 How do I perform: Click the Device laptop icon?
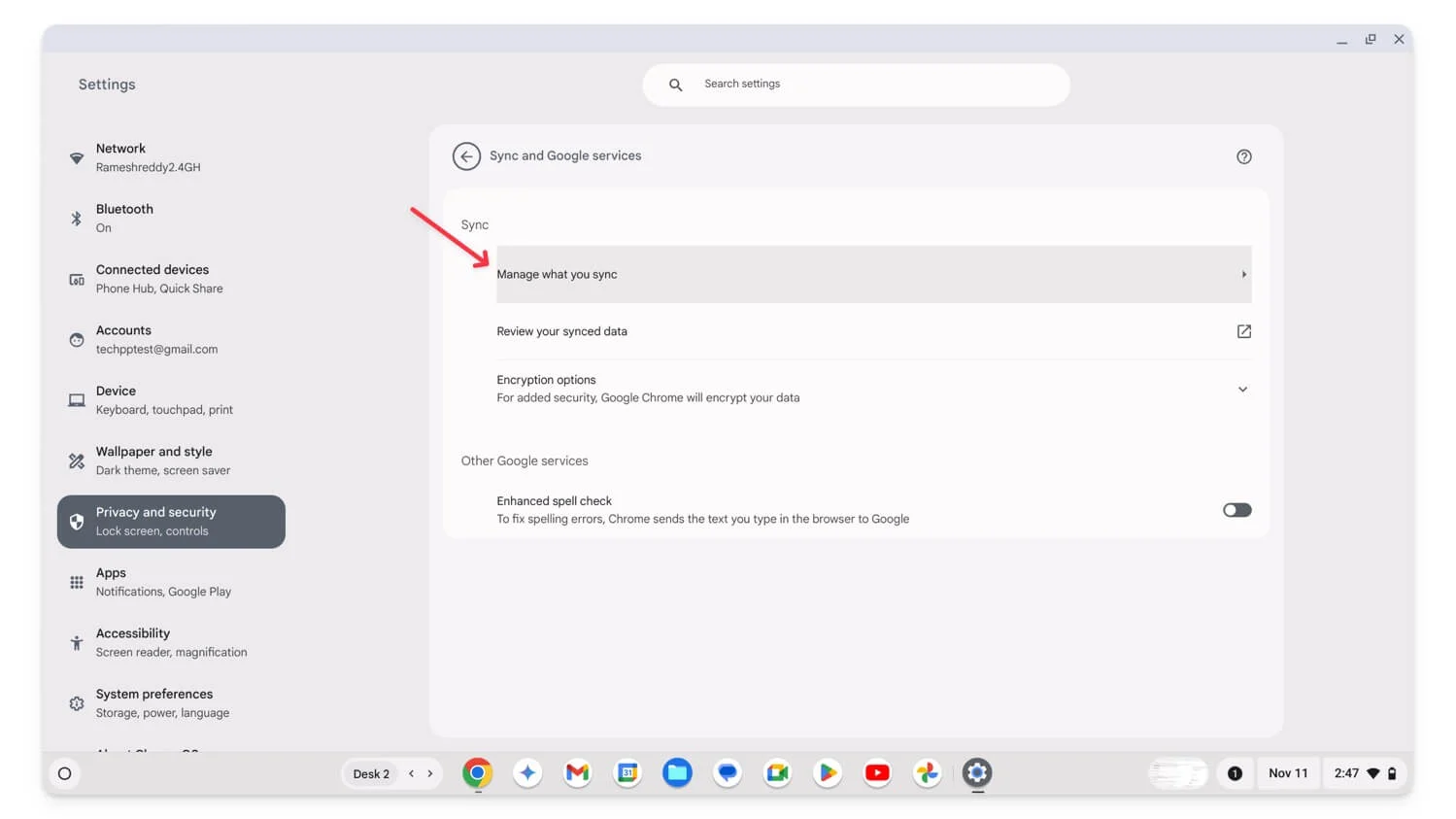tap(77, 400)
